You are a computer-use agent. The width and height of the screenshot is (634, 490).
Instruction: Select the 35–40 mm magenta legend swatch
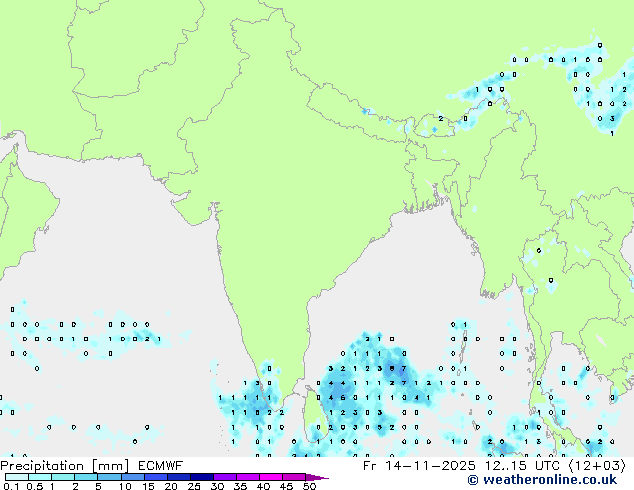click(x=248, y=477)
